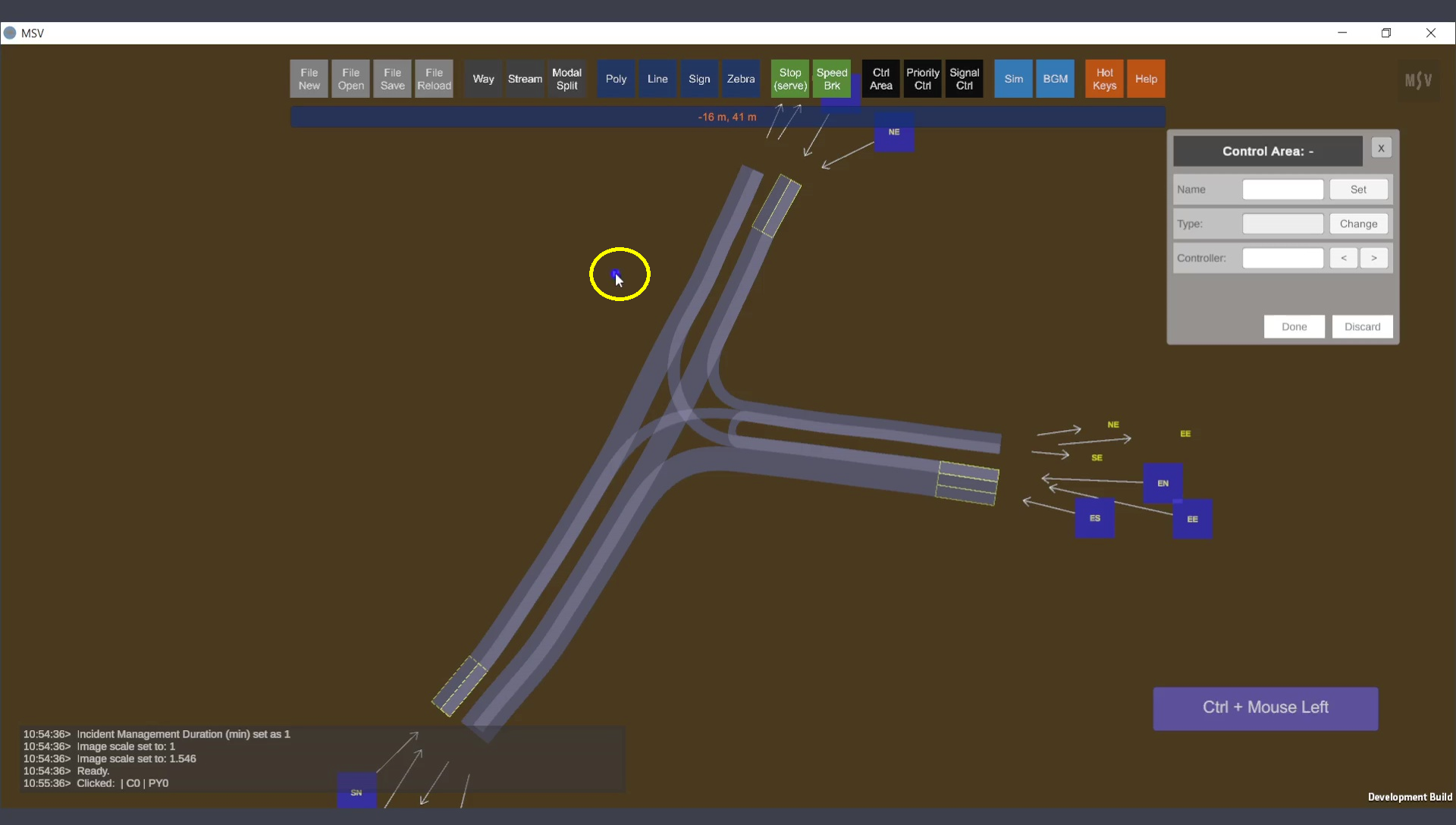Select the Stream tool

pos(525,79)
